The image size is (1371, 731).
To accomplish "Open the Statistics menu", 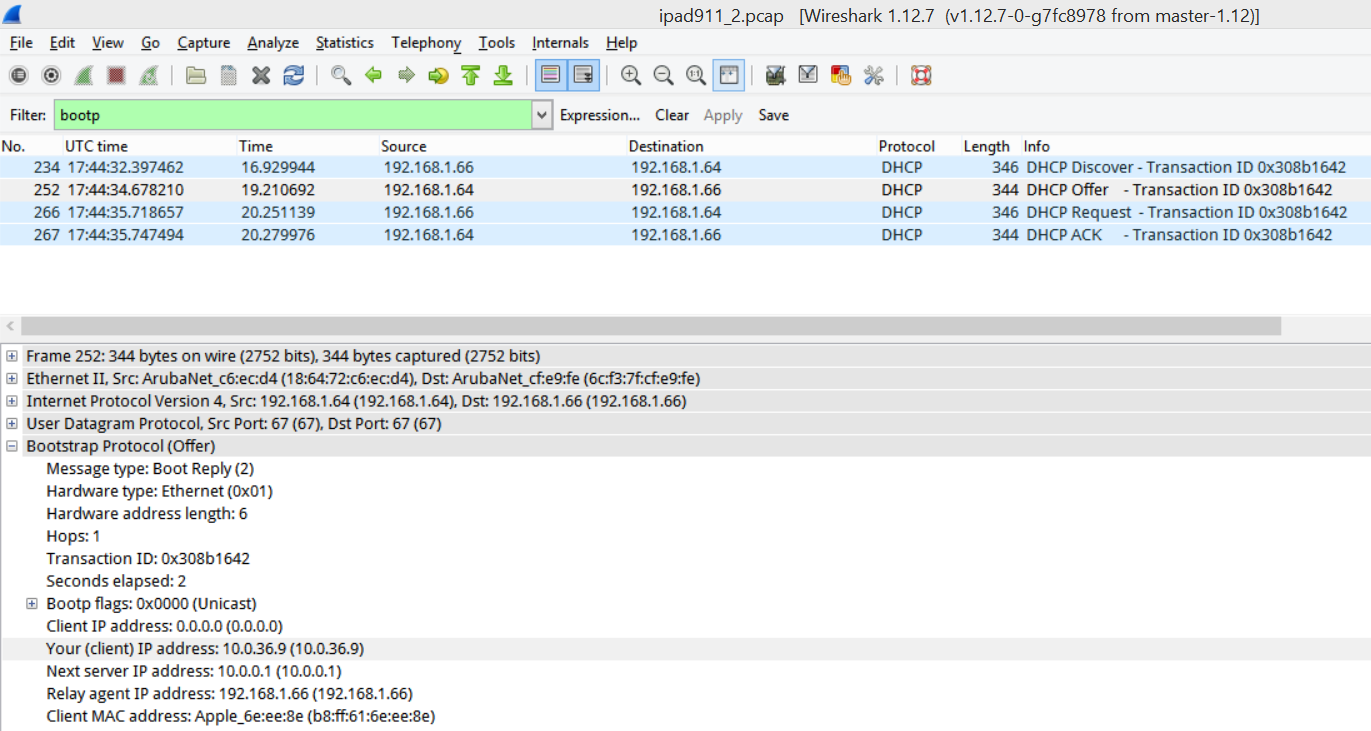I will pyautogui.click(x=345, y=43).
